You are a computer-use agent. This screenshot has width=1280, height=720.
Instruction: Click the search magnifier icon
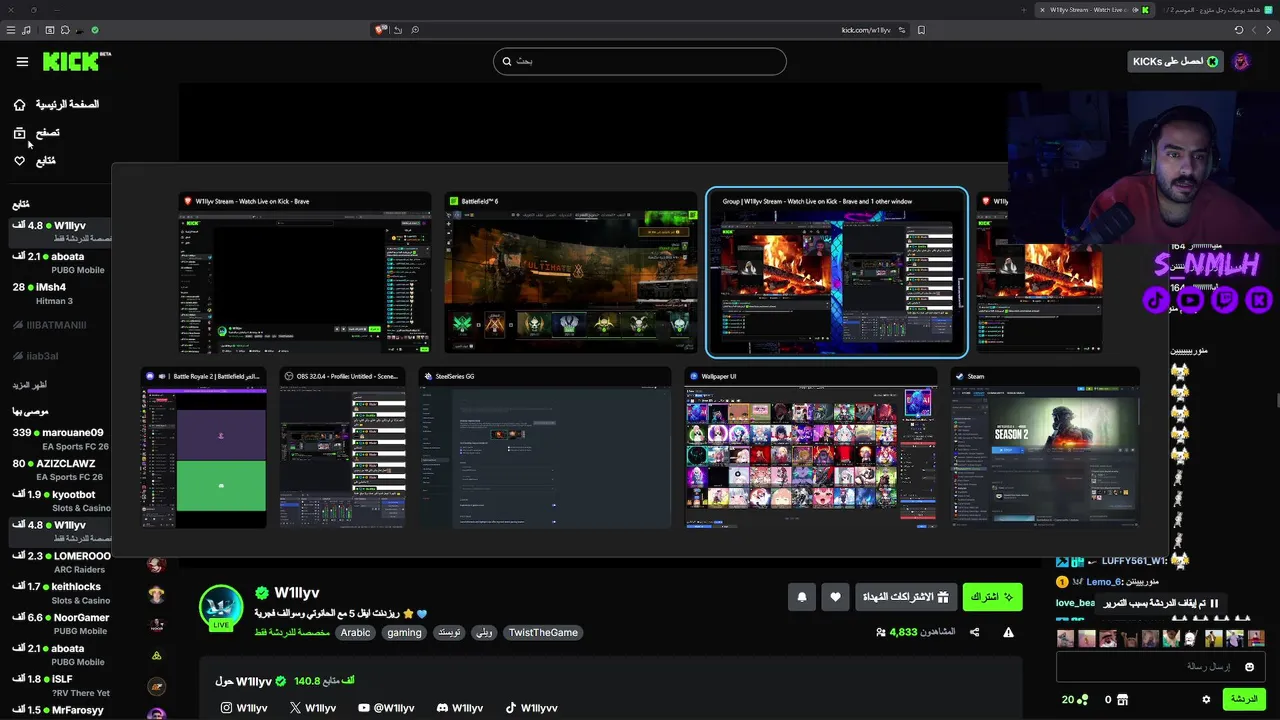(507, 61)
